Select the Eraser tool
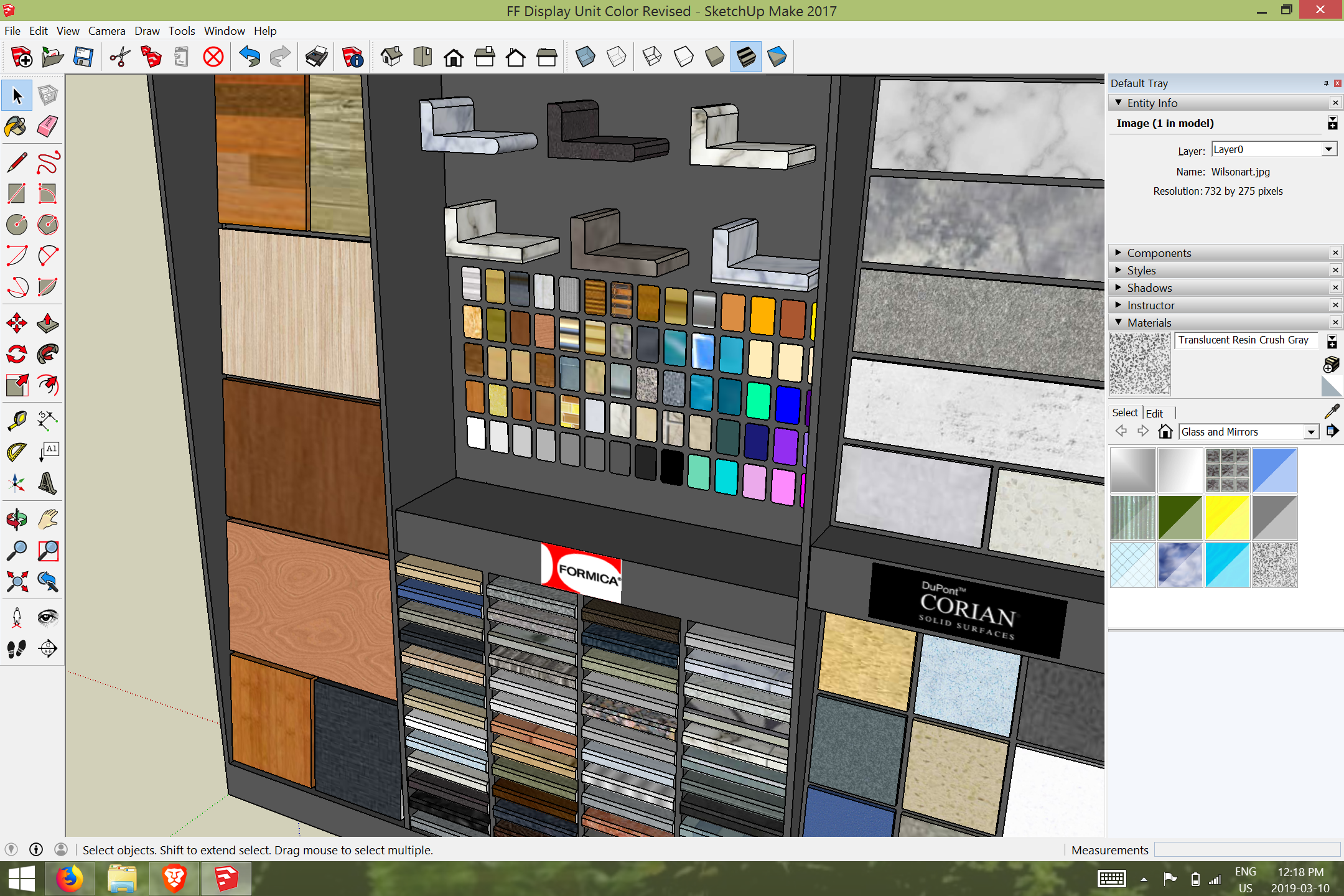Screen dimensions: 1344x896 click(x=48, y=127)
